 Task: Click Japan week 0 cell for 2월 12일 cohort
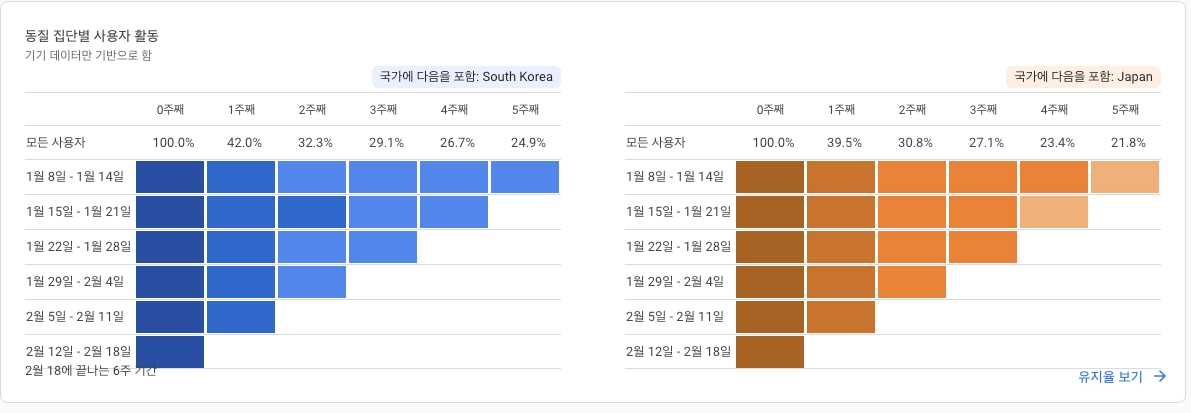[x=770, y=352]
